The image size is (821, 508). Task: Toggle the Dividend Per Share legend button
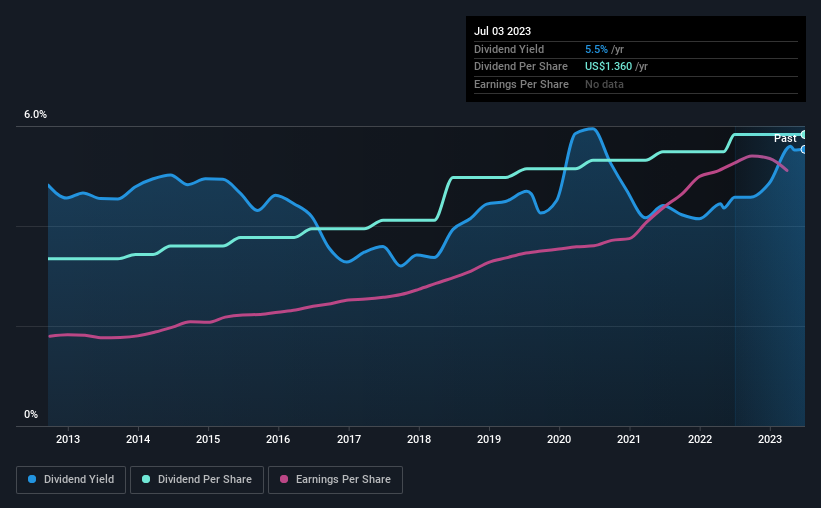coord(197,480)
